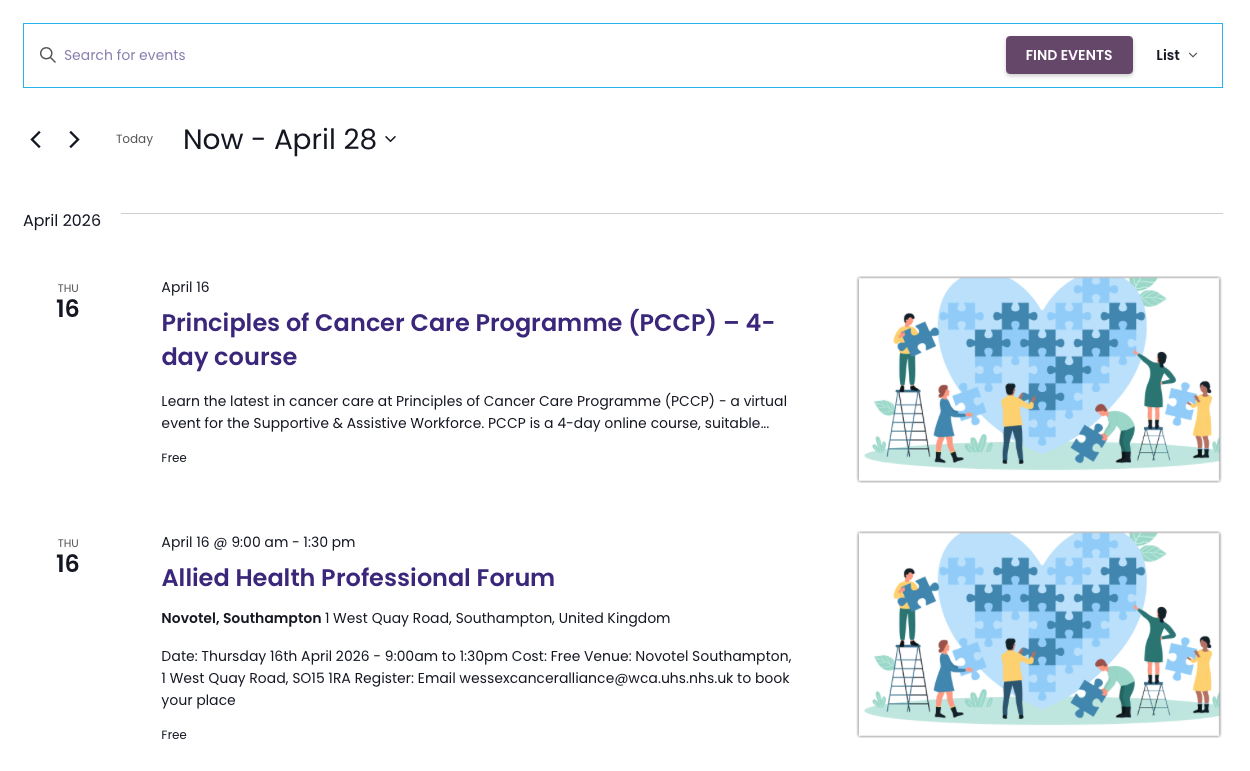Screen dimensions: 1250x771
Task: Click the arrow beside Now - April 28
Action: 390,140
